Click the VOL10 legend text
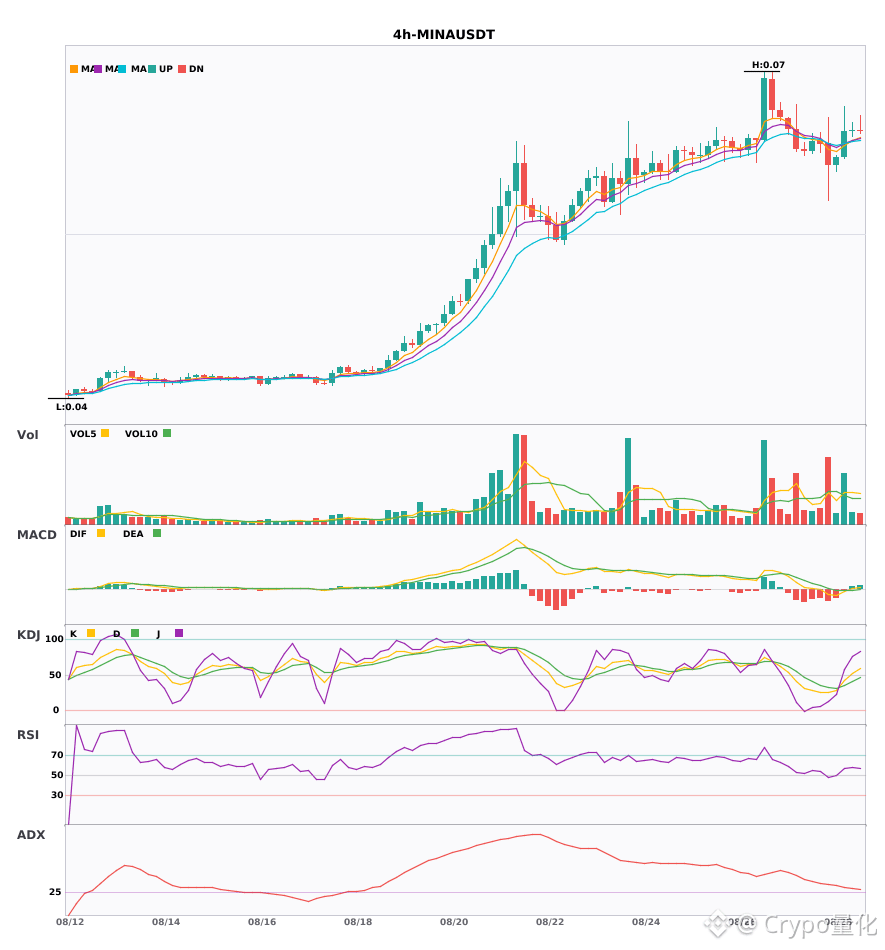This screenshot has width=885, height=950. click(141, 434)
